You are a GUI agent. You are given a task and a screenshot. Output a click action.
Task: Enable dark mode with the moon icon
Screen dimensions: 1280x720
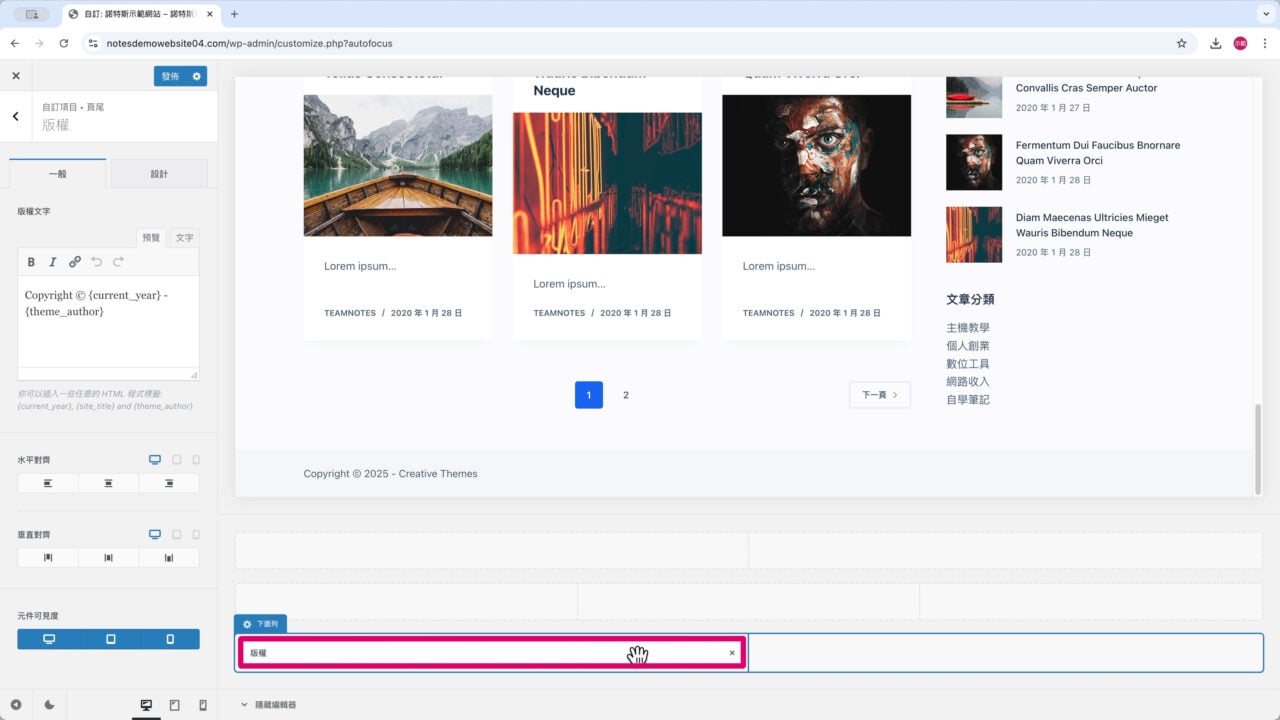tap(49, 705)
